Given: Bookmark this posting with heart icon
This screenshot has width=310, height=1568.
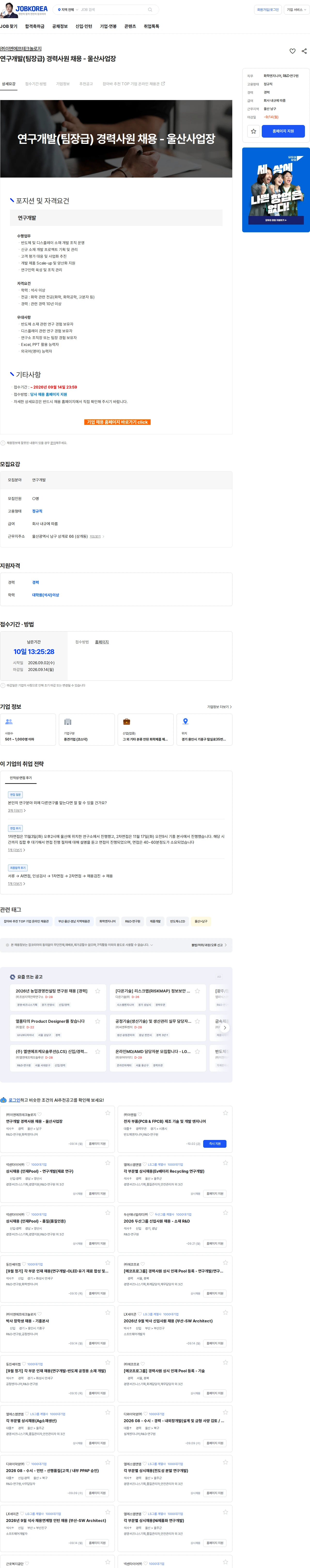Looking at the screenshot, I should point(292,51).
